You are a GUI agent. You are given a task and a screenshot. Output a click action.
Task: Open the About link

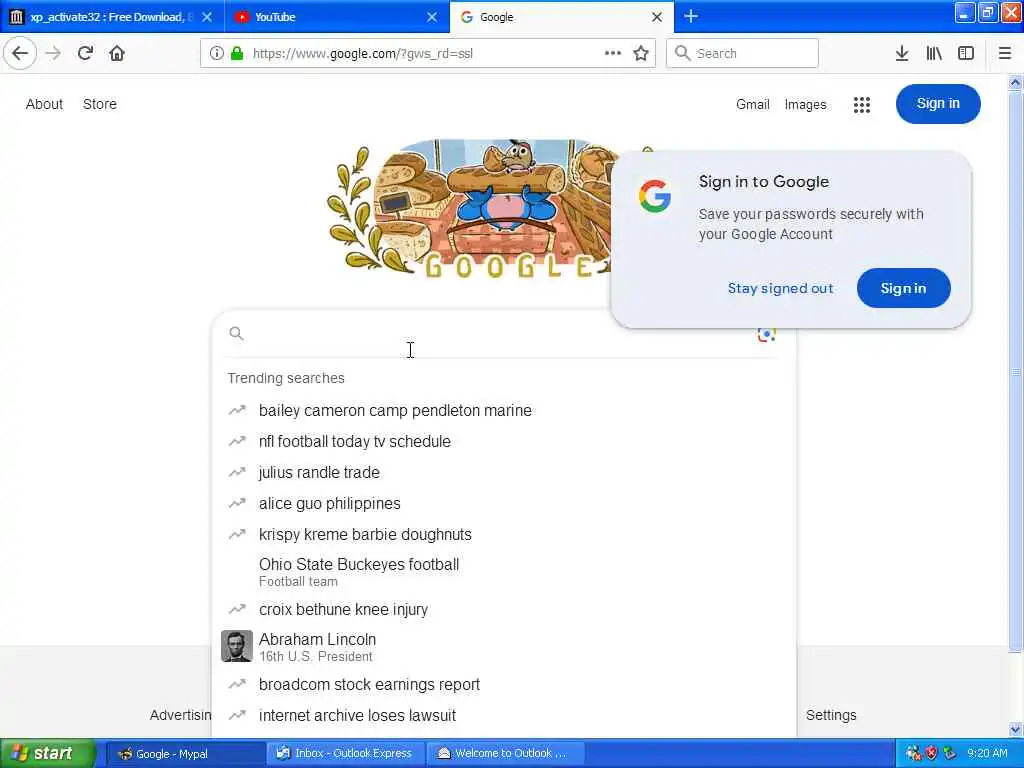pyautogui.click(x=44, y=104)
